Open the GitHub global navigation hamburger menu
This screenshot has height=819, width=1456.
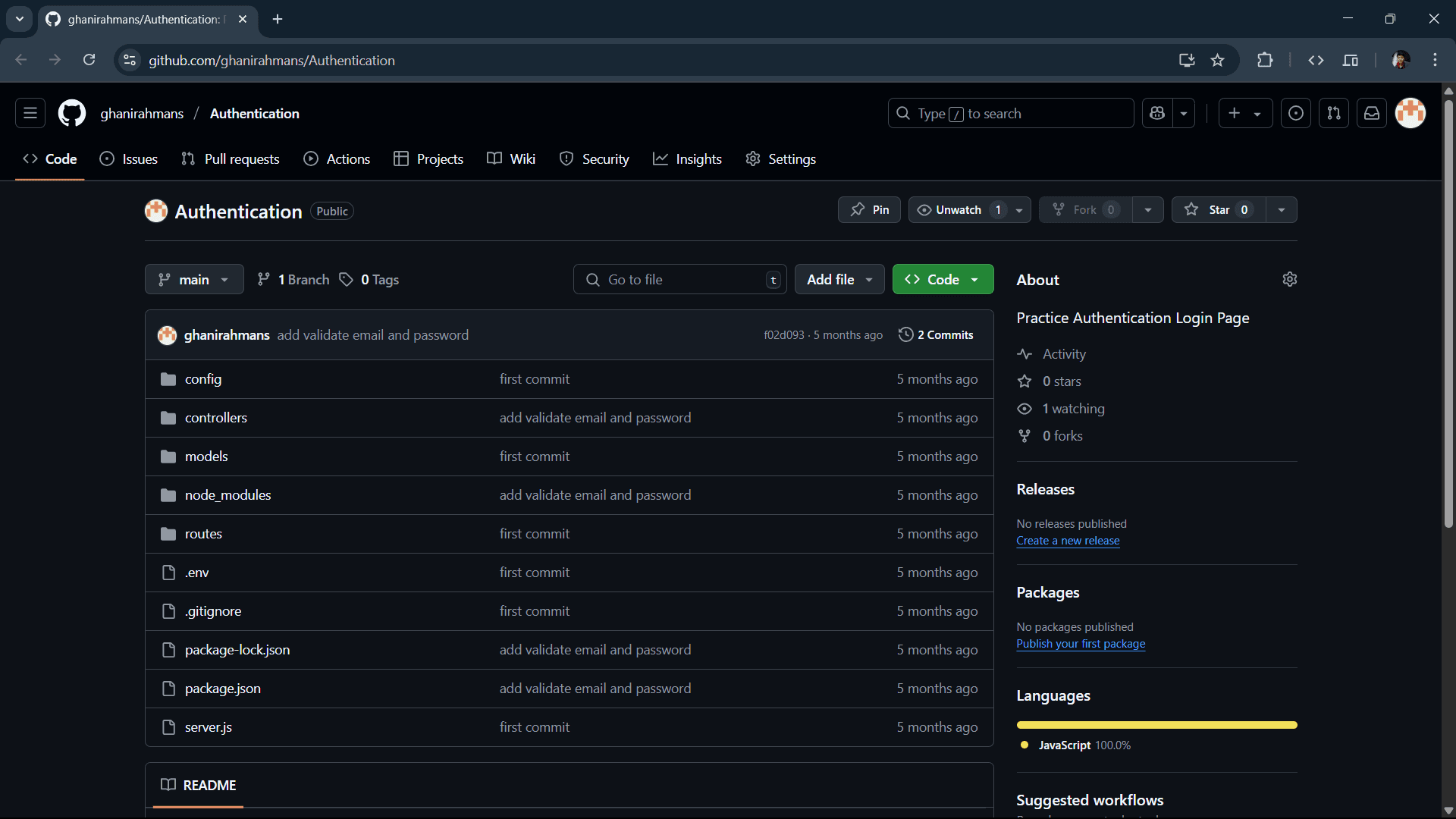pos(30,114)
